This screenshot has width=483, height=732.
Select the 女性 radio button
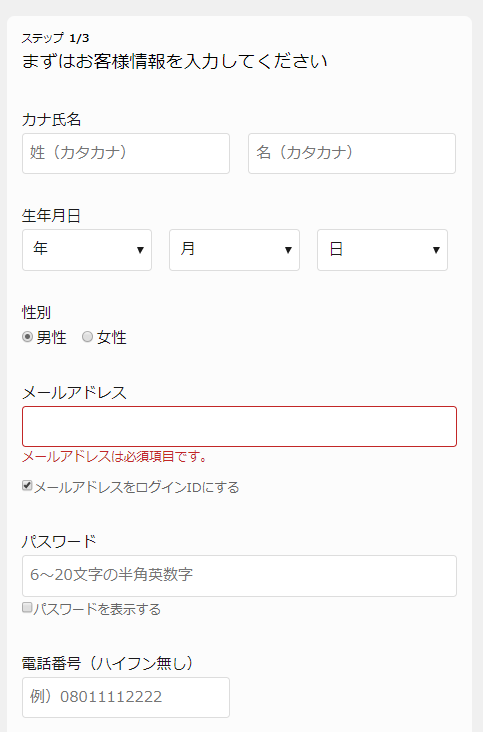click(87, 337)
